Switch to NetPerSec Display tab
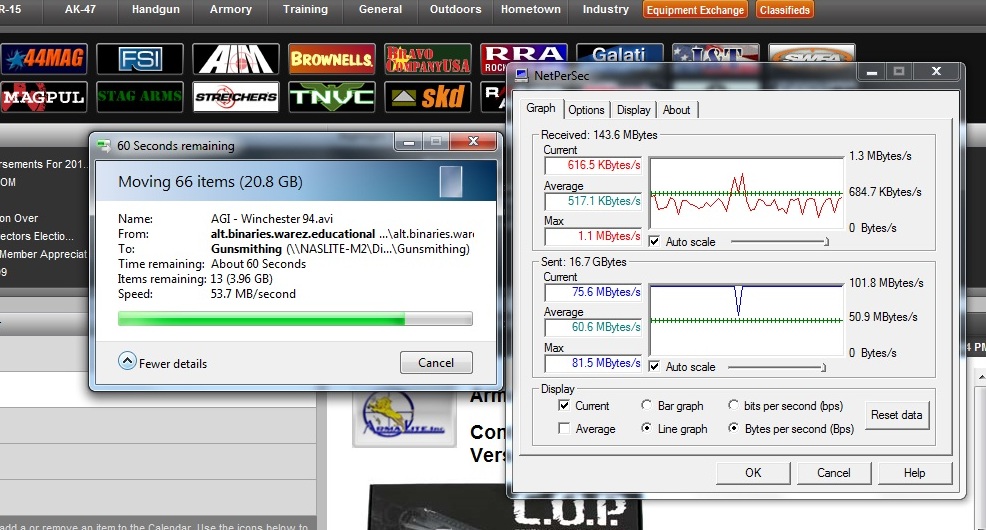 click(633, 110)
